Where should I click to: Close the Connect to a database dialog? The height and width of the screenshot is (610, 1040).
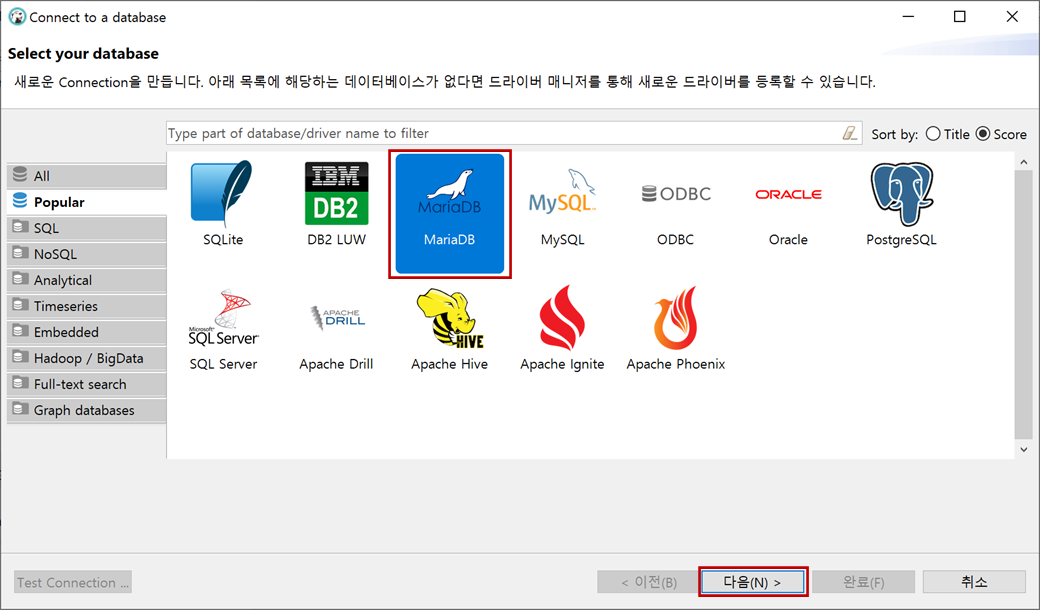1011,17
